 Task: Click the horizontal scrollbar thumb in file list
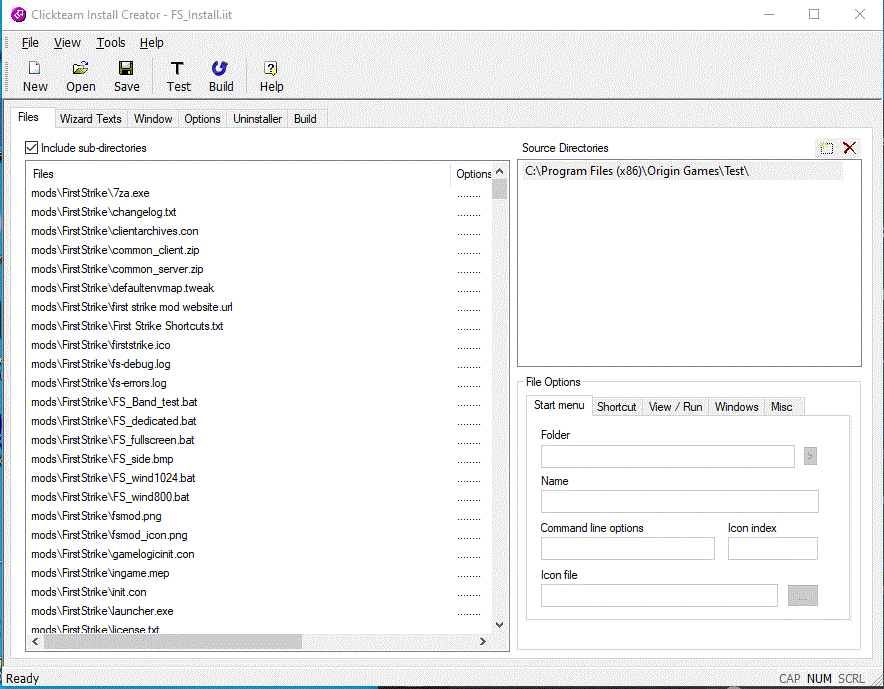pyautogui.click(x=173, y=642)
